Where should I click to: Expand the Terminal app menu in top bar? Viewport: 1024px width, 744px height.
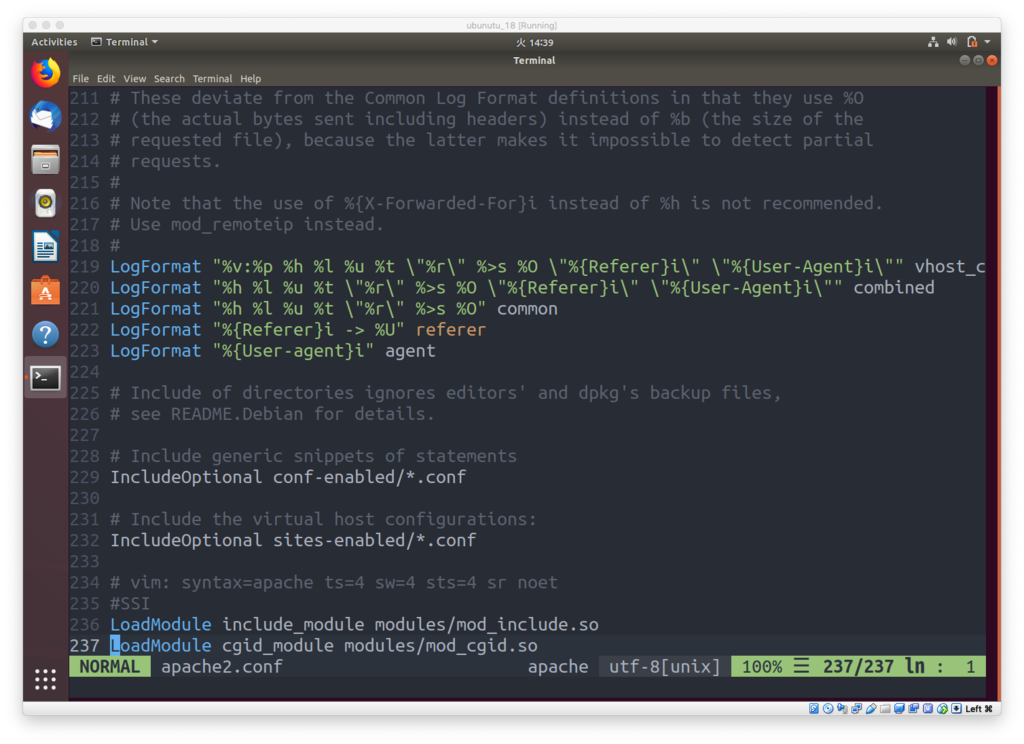[x=125, y=42]
